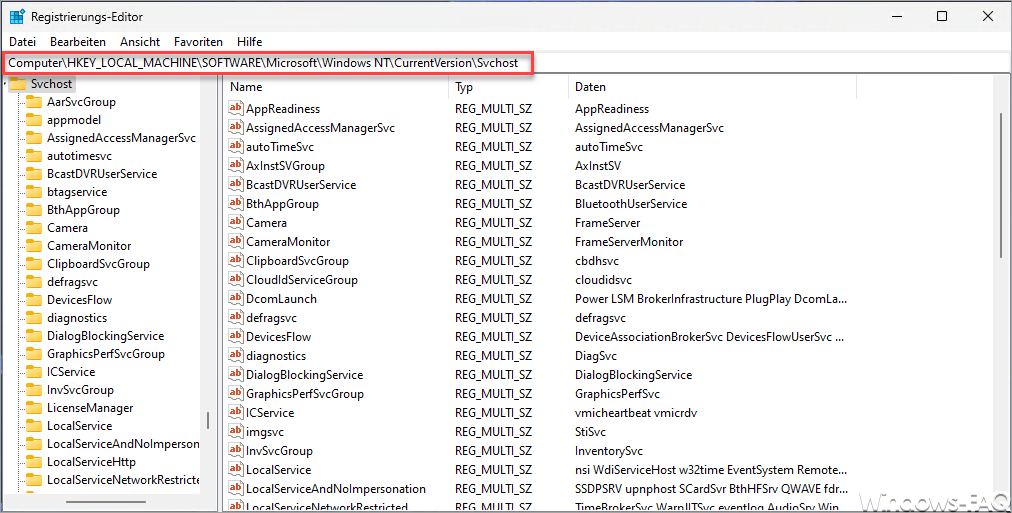Select ClipboardSvcGroup key in tree

(98, 264)
